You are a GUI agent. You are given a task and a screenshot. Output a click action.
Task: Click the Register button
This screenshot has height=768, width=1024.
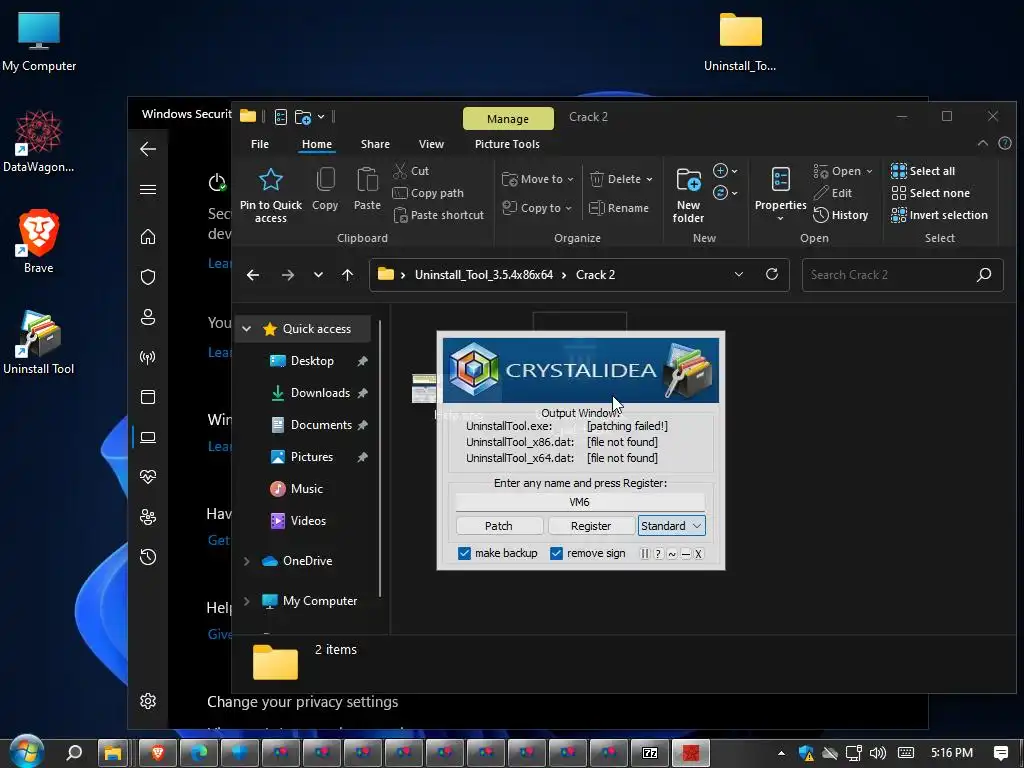[591, 526]
